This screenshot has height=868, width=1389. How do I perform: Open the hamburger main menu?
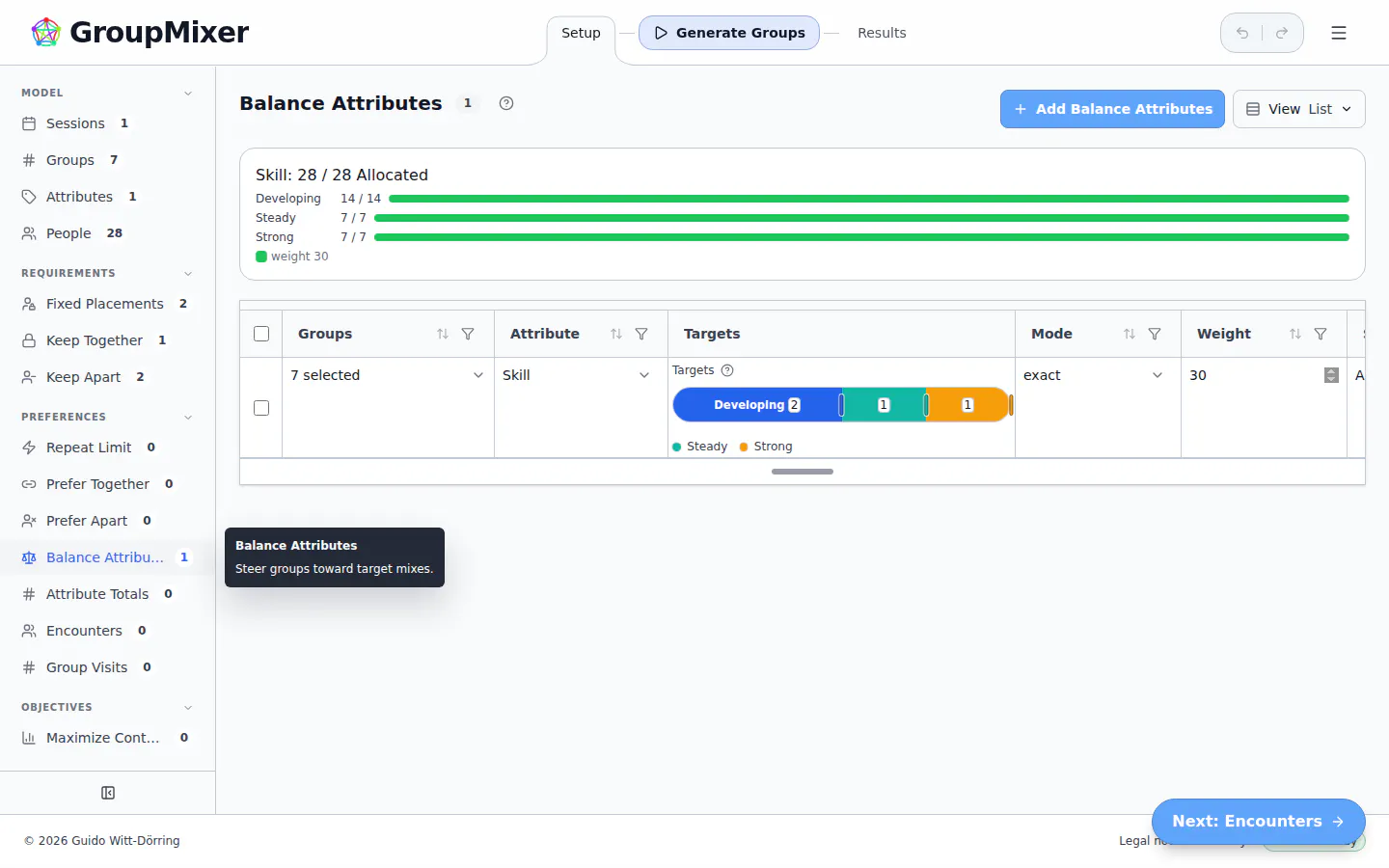pyautogui.click(x=1339, y=33)
